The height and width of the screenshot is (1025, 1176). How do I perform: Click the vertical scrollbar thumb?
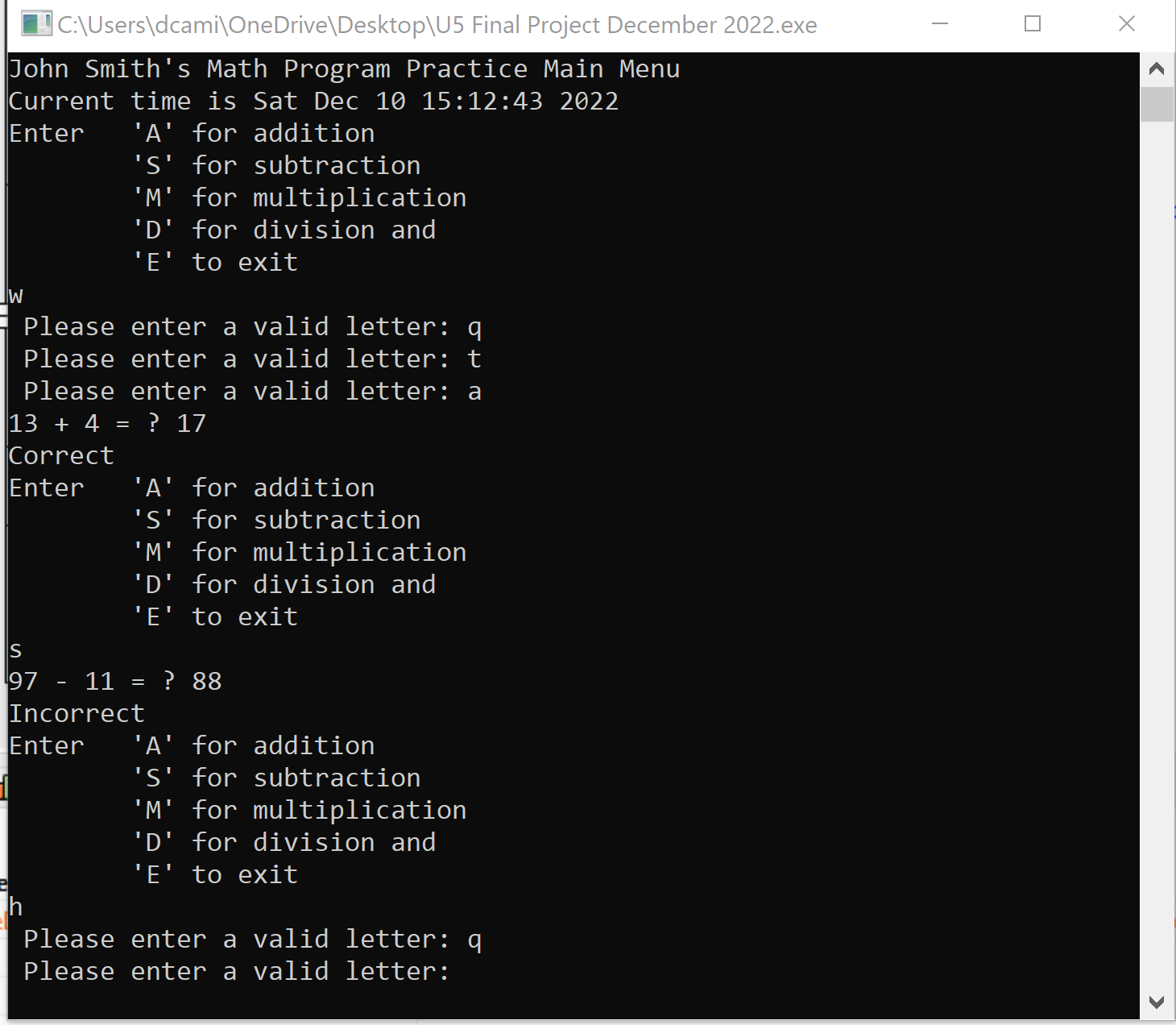tap(1157, 104)
